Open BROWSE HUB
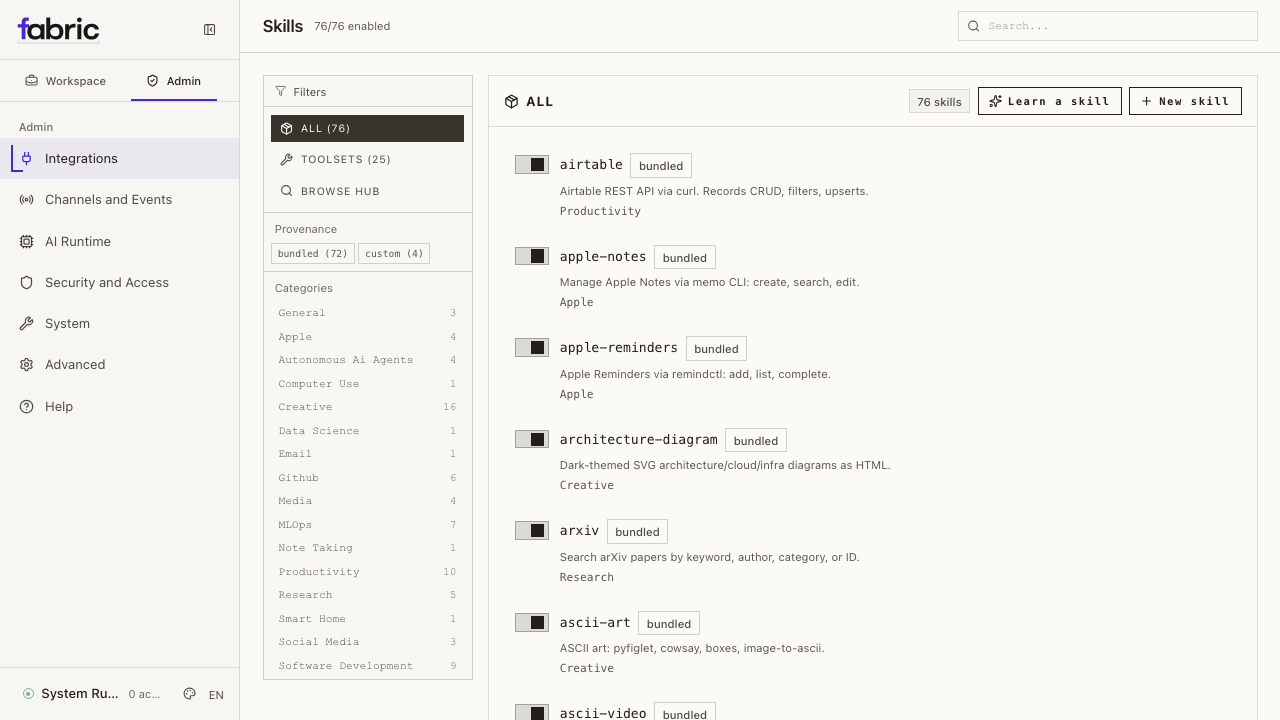 pos(367,191)
